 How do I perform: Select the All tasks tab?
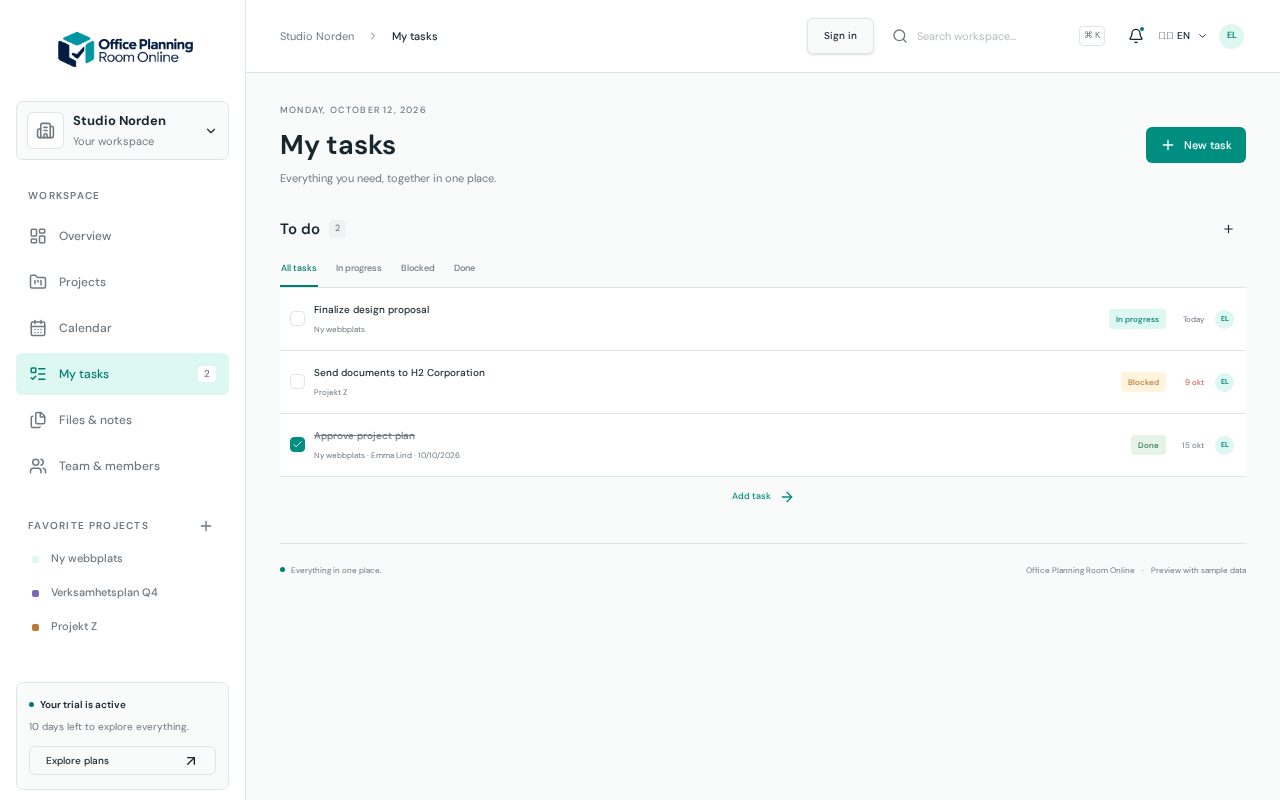click(299, 268)
